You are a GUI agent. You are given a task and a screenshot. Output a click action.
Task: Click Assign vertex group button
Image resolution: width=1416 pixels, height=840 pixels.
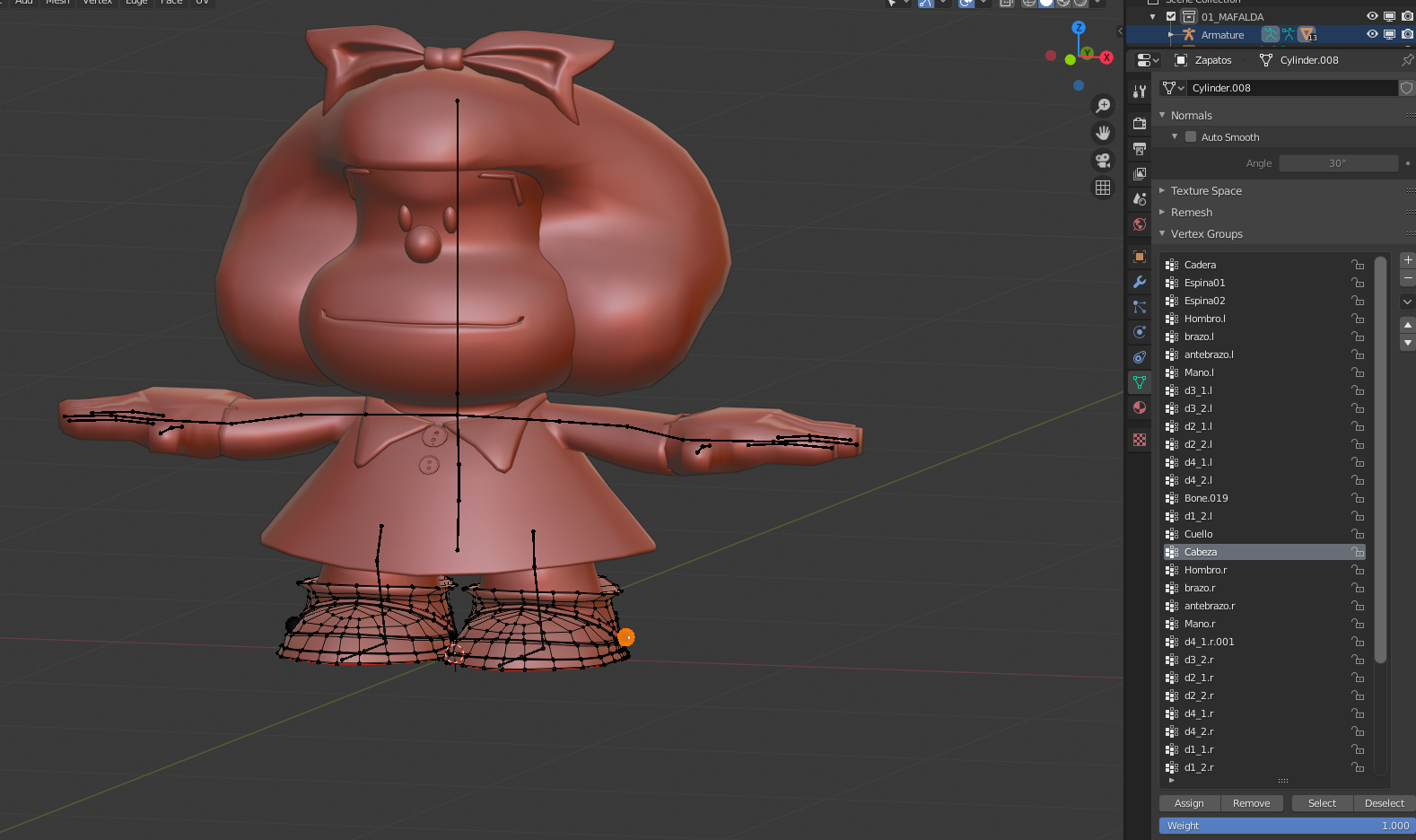(x=1189, y=803)
